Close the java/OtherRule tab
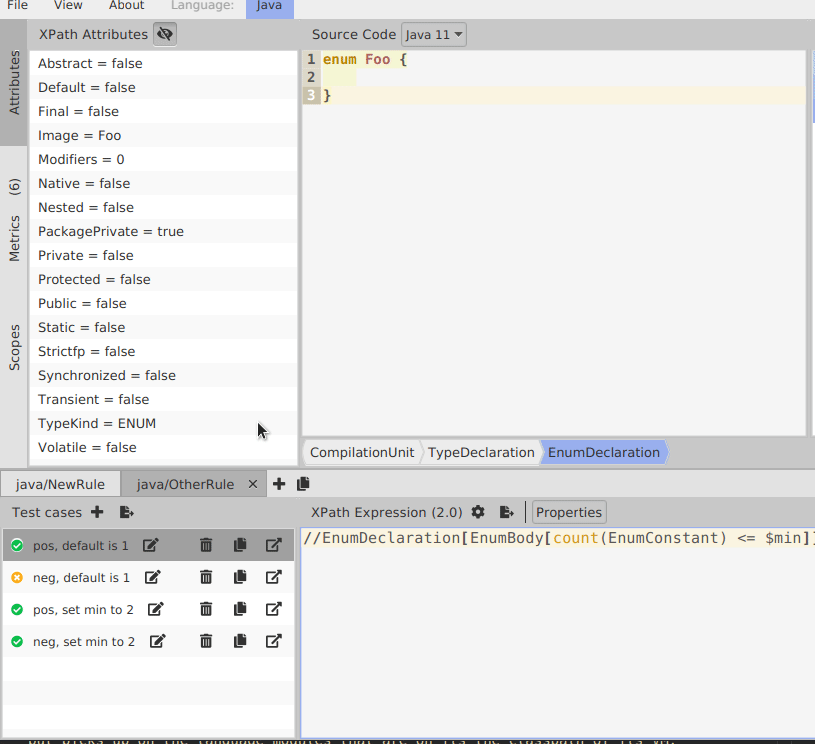Screen dimensions: 815x744 coord(253,484)
